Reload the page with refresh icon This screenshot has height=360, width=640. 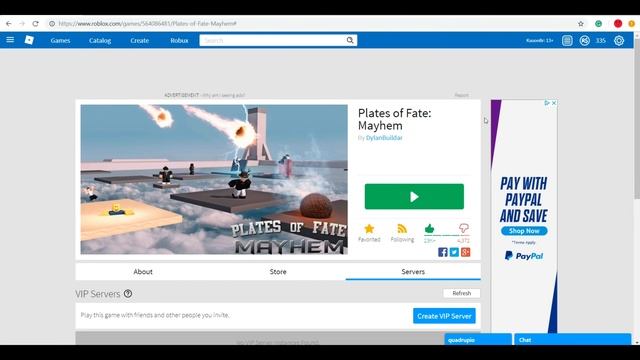36,24
